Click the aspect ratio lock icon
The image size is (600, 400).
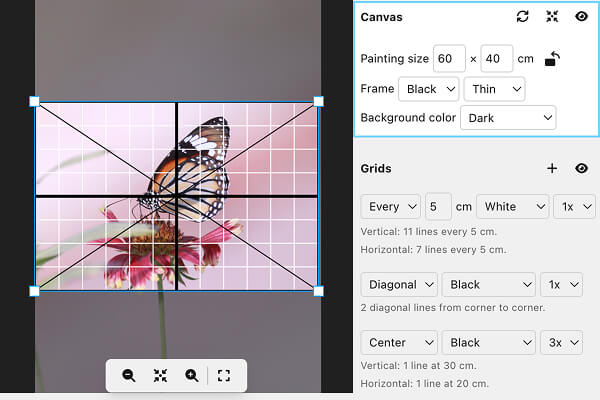click(552, 59)
